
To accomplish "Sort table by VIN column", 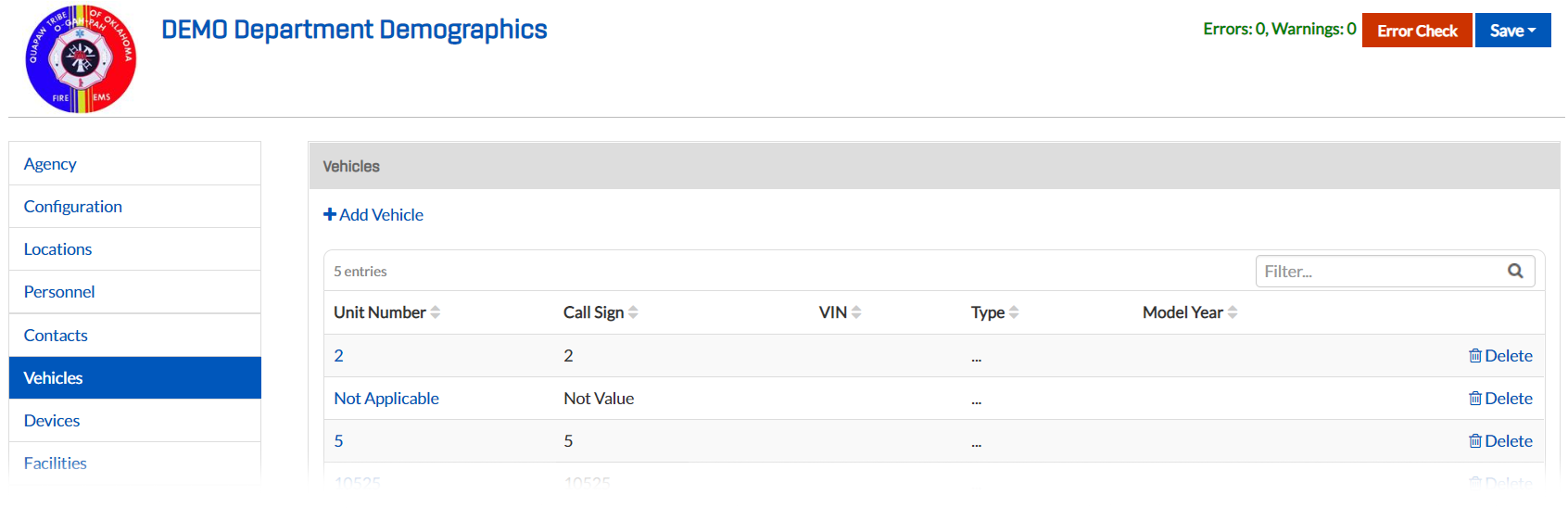I will click(840, 312).
